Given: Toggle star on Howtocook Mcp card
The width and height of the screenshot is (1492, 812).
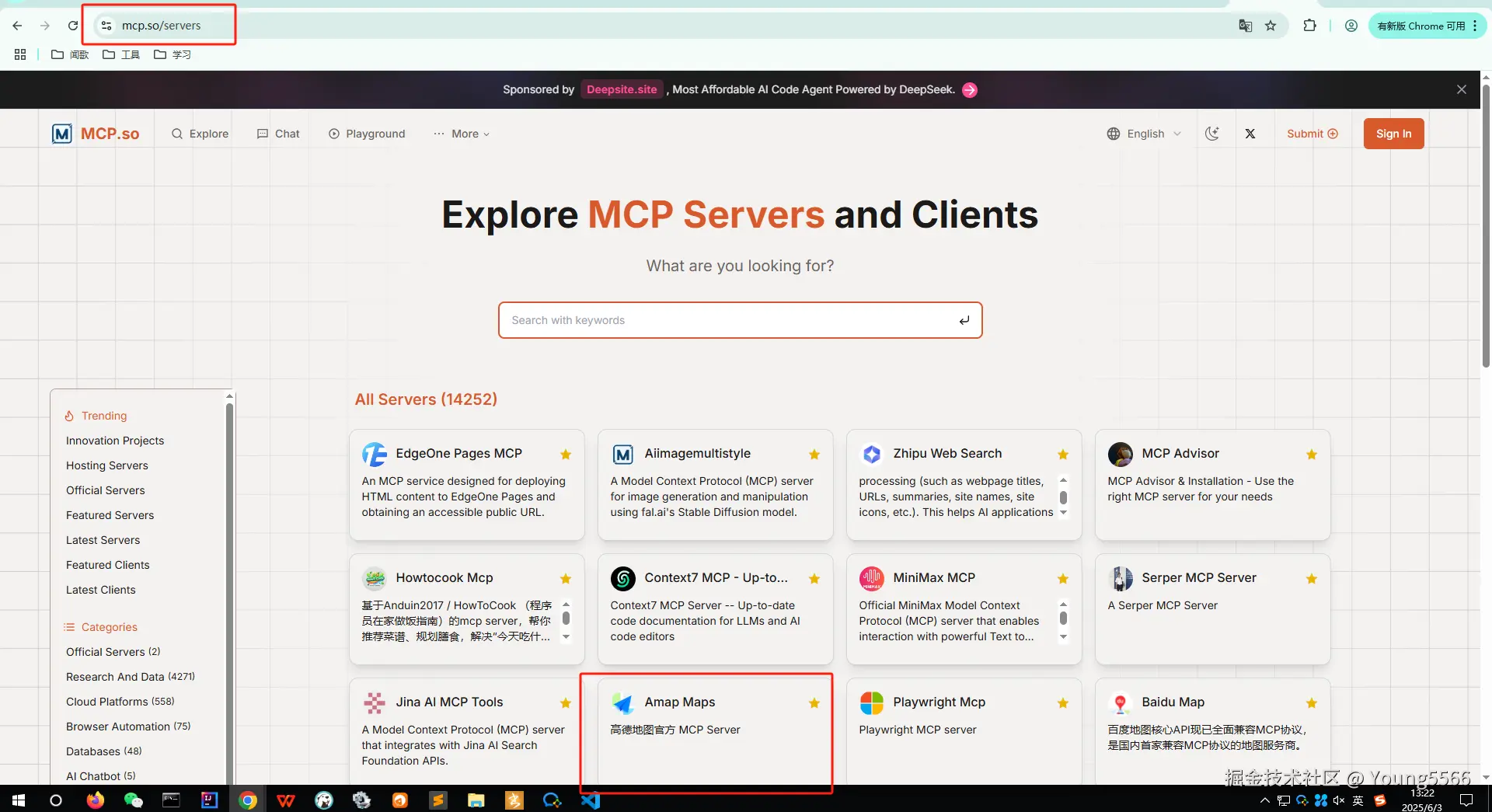Looking at the screenshot, I should click(566, 579).
